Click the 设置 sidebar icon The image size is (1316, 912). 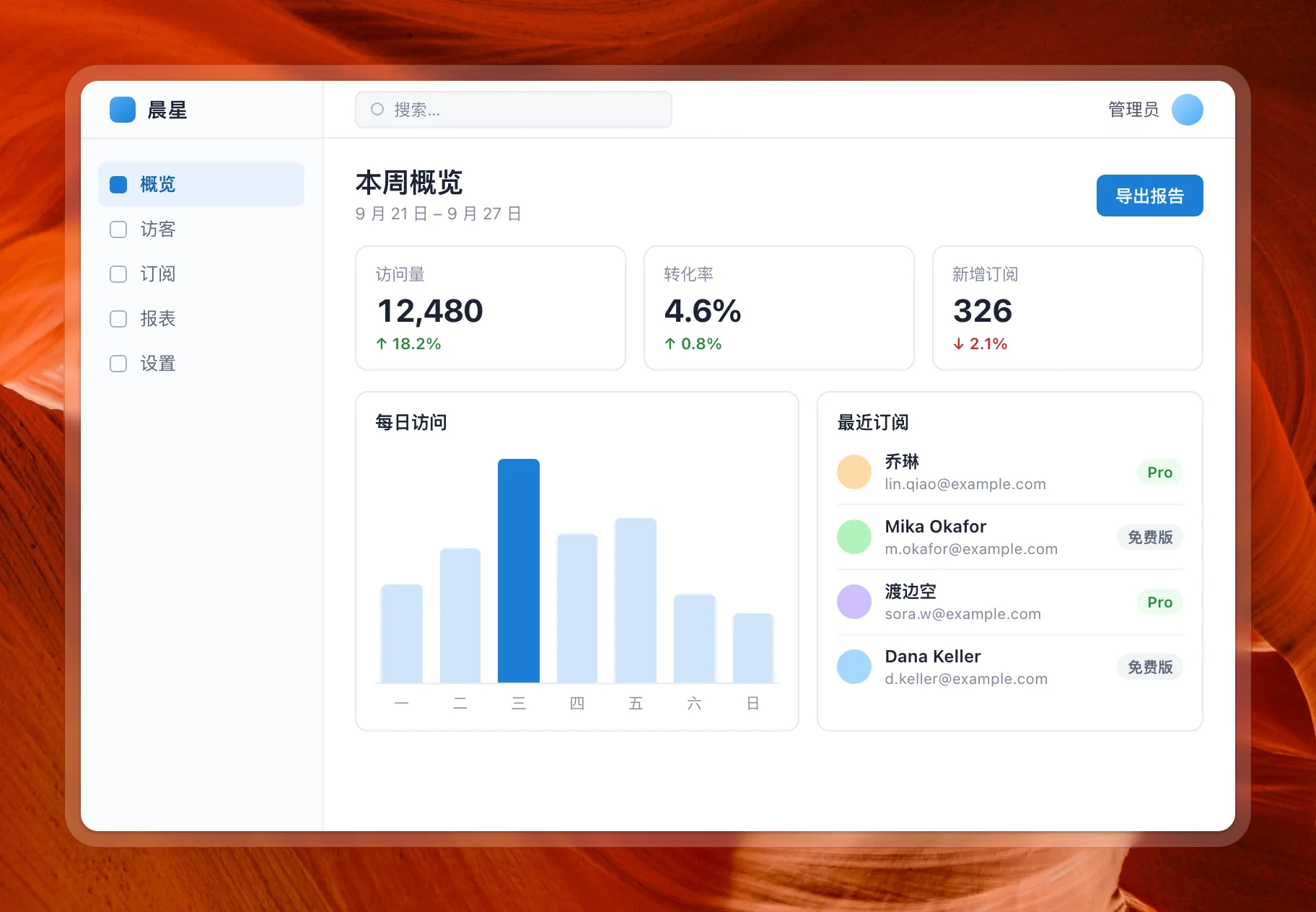[118, 364]
